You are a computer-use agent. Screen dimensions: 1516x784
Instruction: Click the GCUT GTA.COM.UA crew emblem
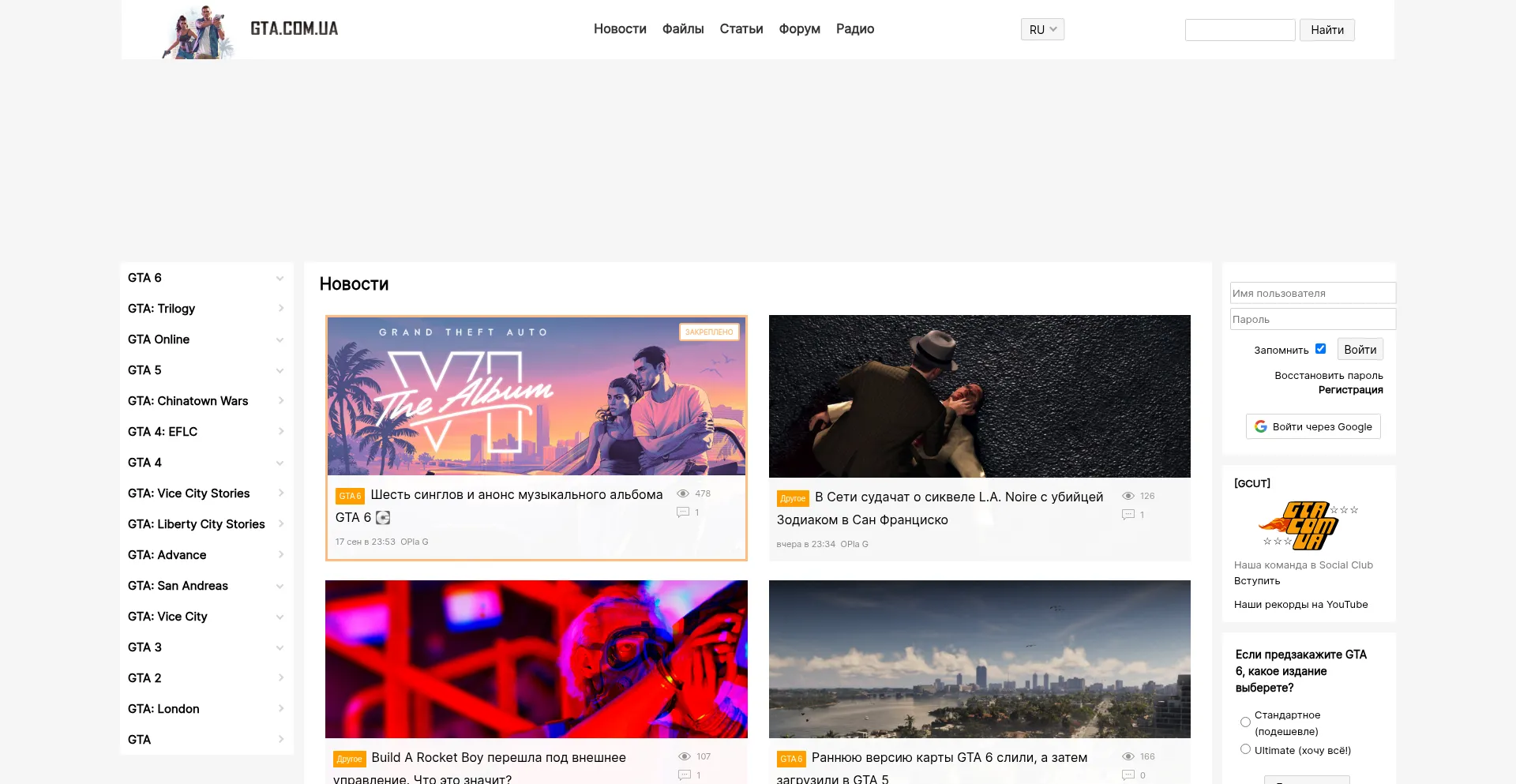click(1308, 525)
